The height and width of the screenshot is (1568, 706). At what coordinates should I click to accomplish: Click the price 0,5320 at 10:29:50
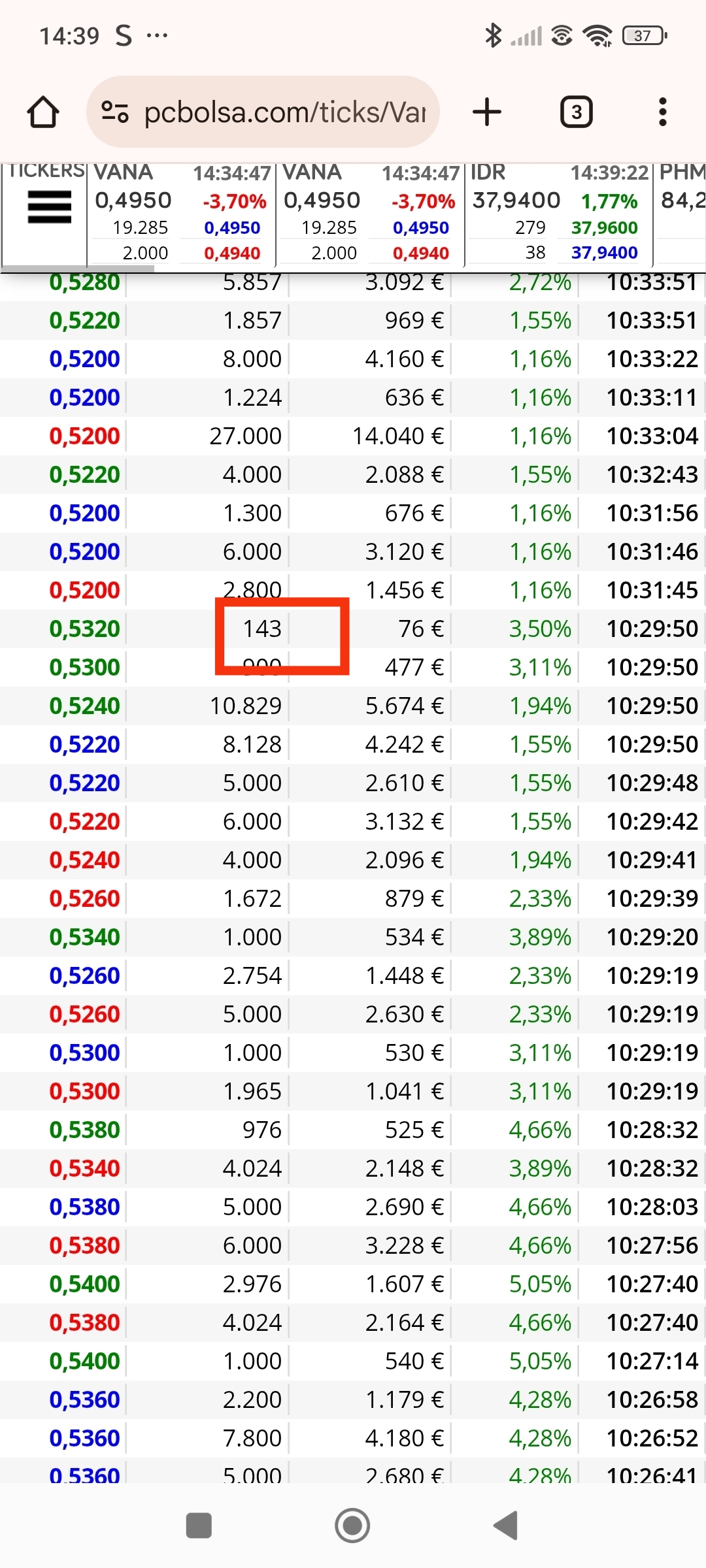(x=85, y=629)
